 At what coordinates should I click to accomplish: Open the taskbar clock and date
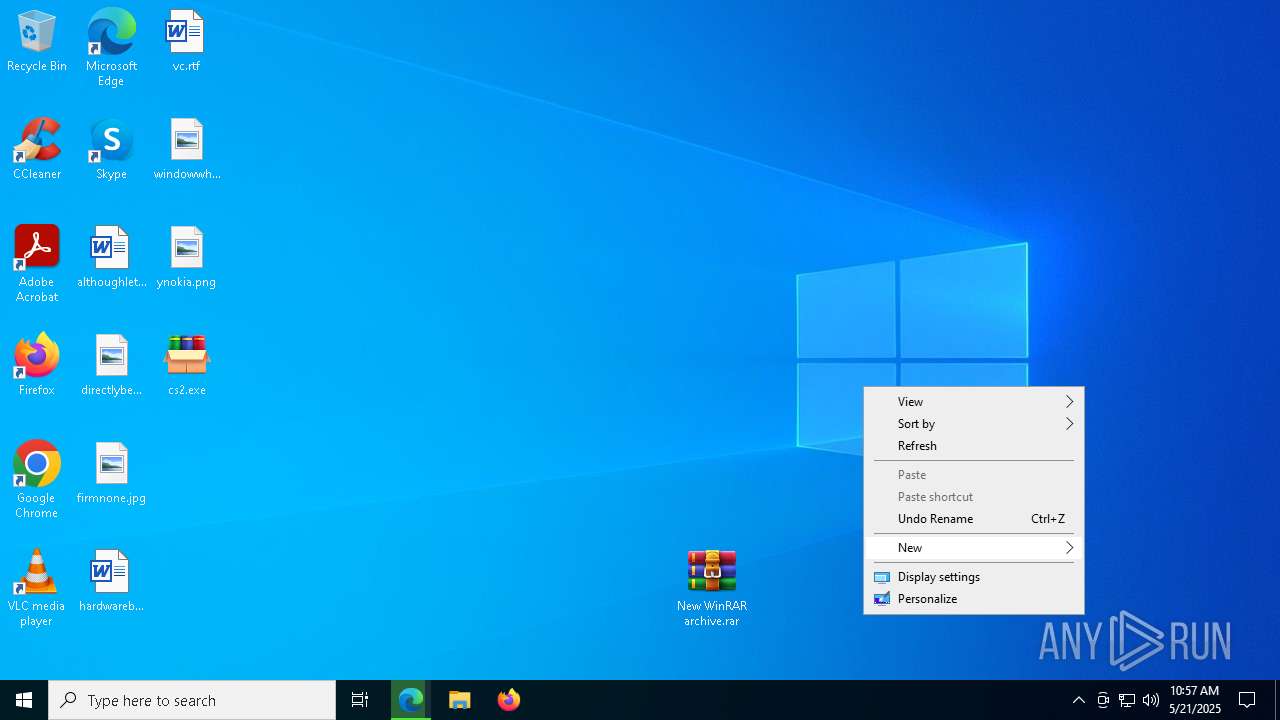[1195, 700]
